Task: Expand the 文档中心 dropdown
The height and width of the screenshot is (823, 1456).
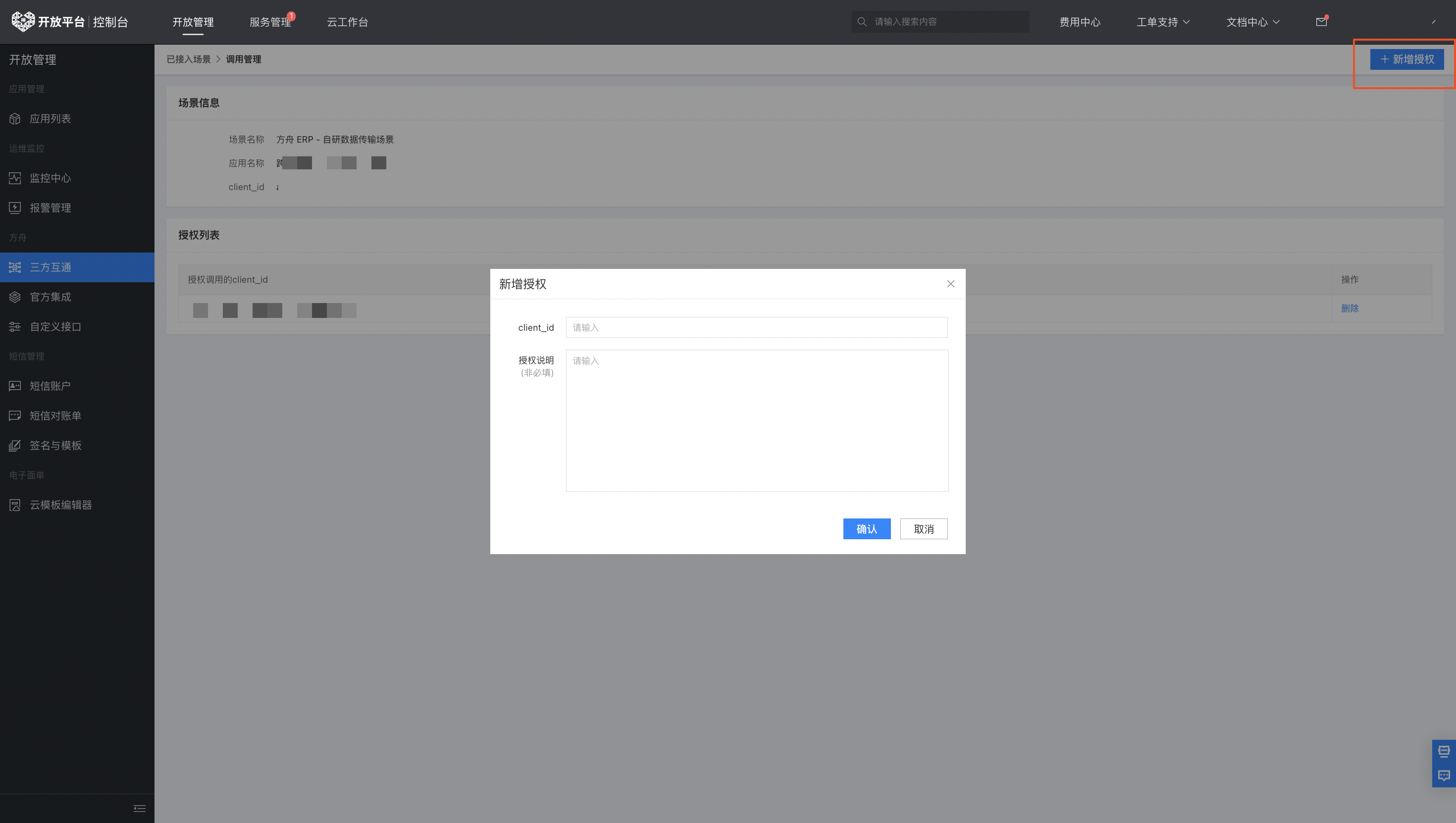Action: 1252,22
